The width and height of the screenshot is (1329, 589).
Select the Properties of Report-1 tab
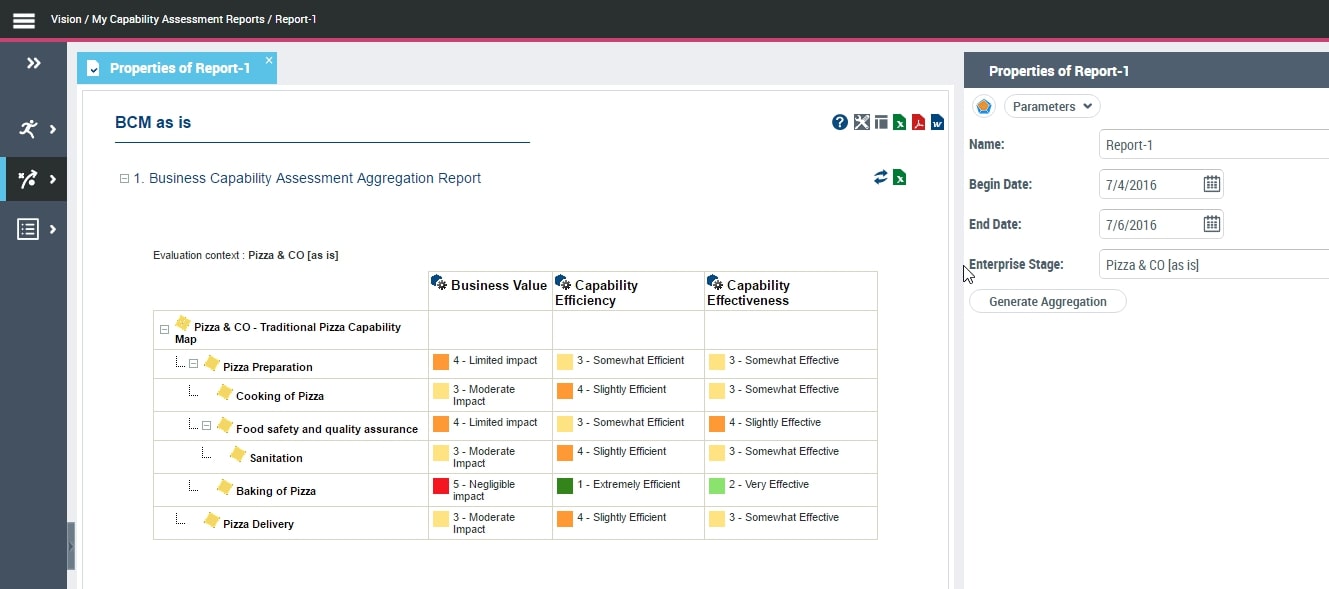coord(179,68)
